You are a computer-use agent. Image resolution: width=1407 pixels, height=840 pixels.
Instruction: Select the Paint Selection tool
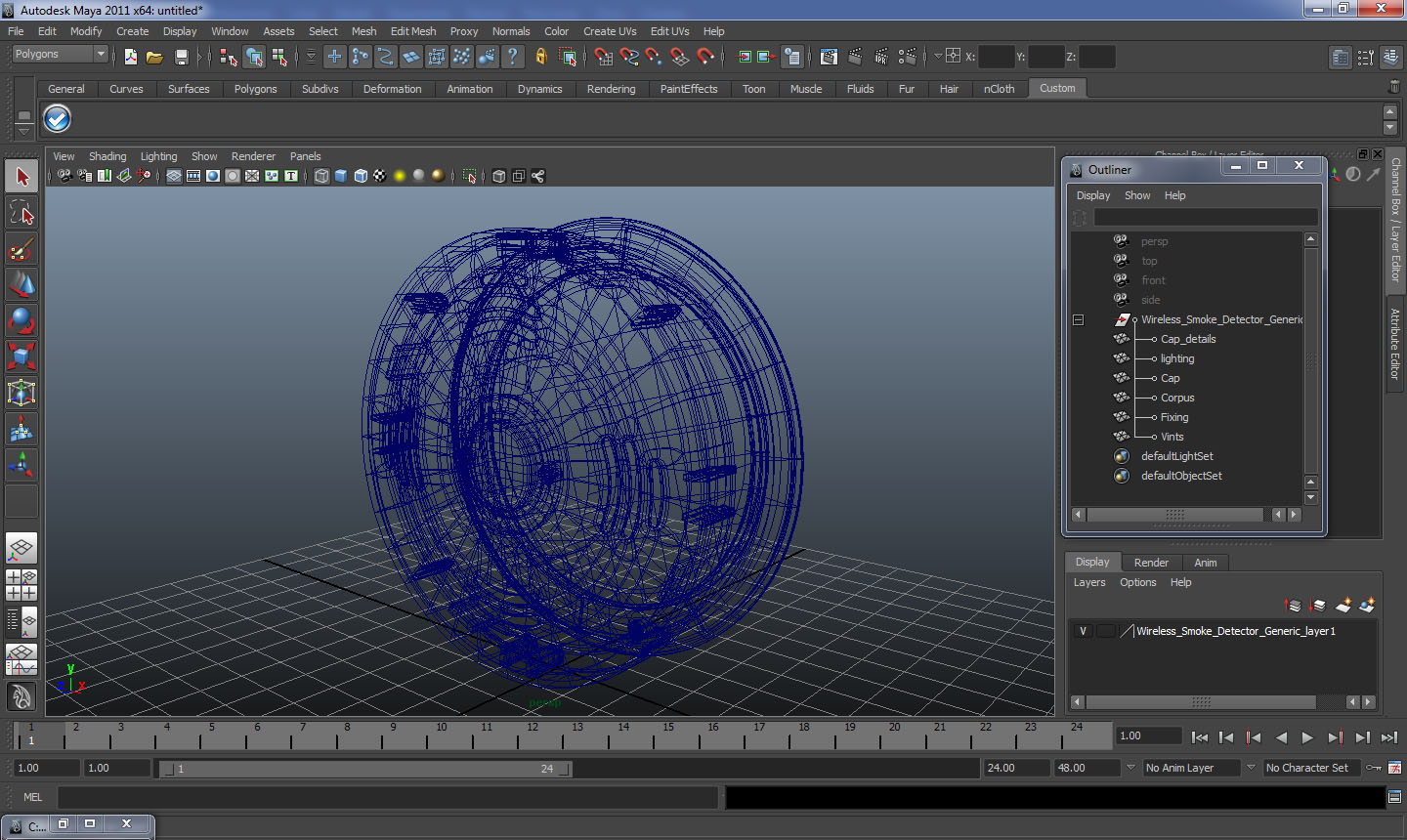tap(21, 249)
